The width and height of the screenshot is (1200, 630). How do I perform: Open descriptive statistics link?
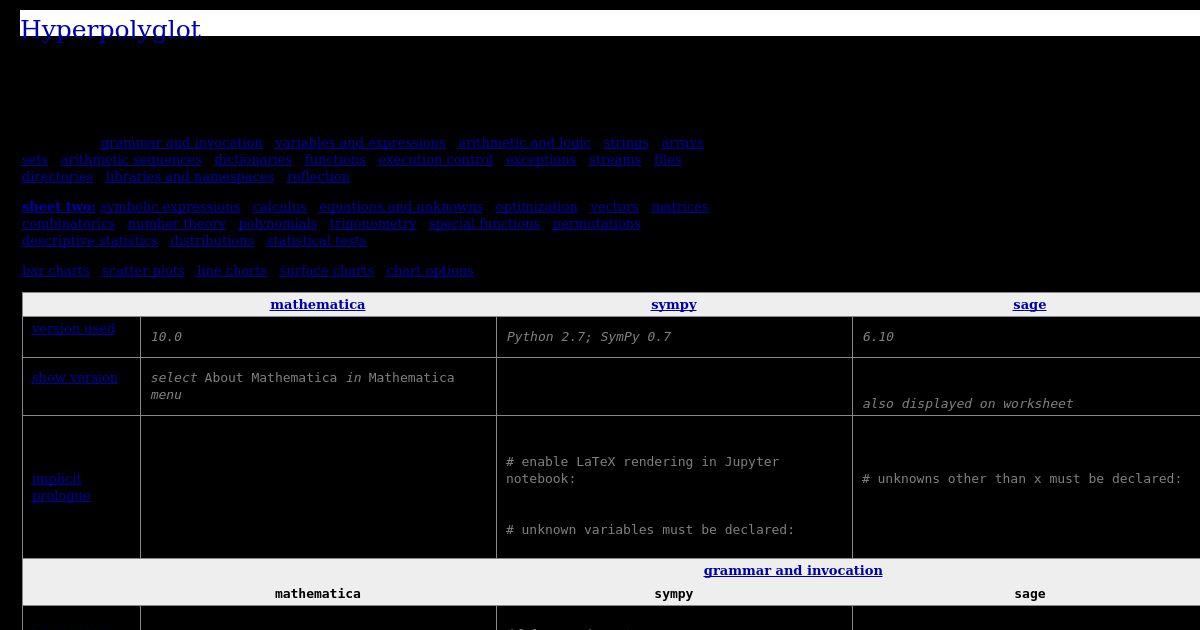tap(90, 241)
